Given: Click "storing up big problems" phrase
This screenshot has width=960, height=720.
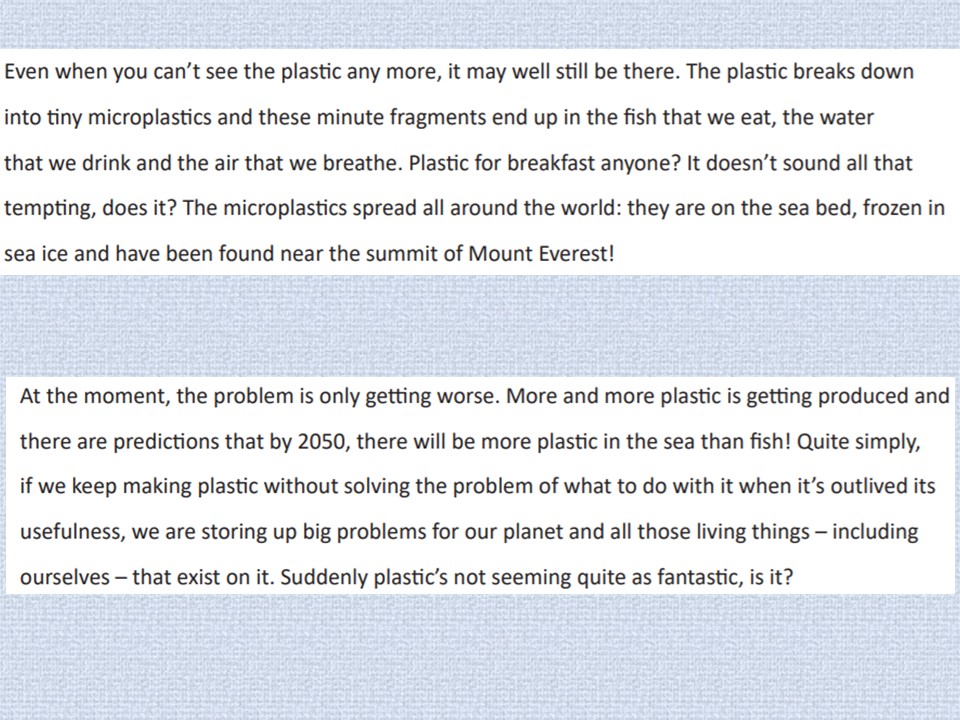Looking at the screenshot, I should (x=313, y=531).
